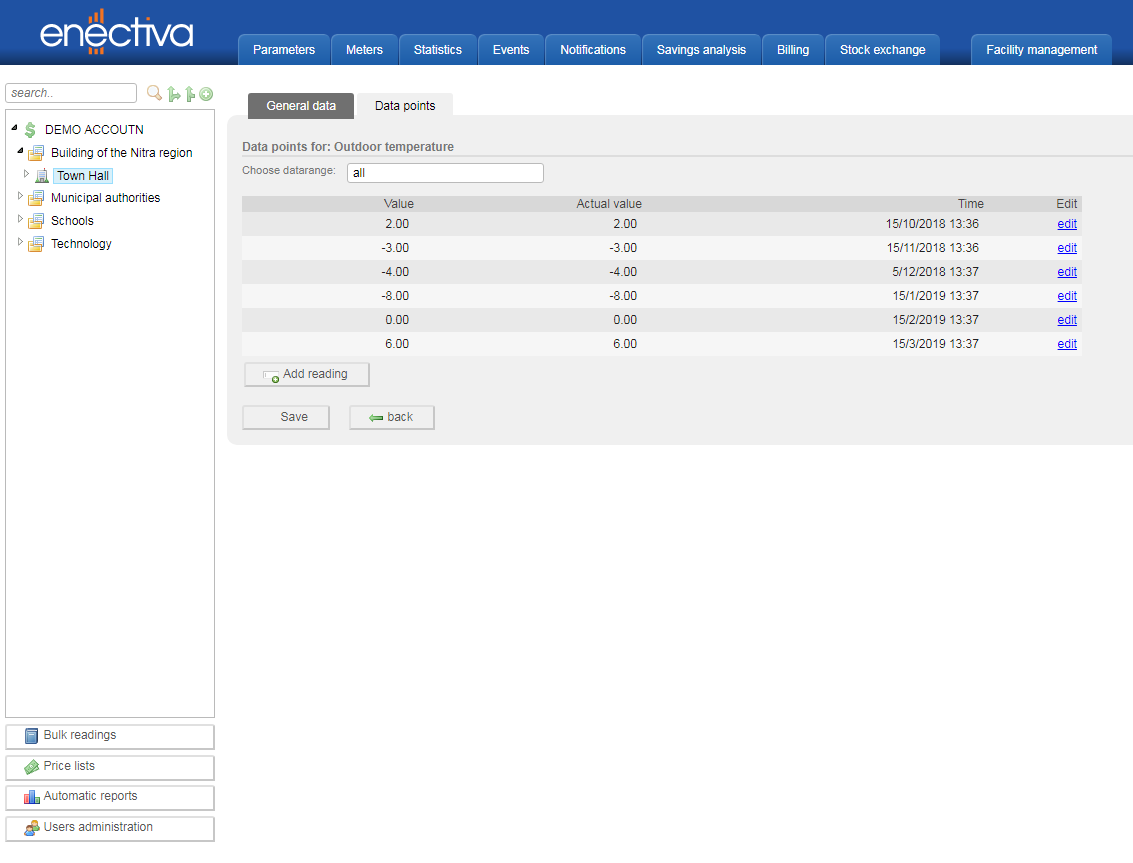Click the Choose datarange input field
This screenshot has height=863, width=1133.
tap(445, 173)
